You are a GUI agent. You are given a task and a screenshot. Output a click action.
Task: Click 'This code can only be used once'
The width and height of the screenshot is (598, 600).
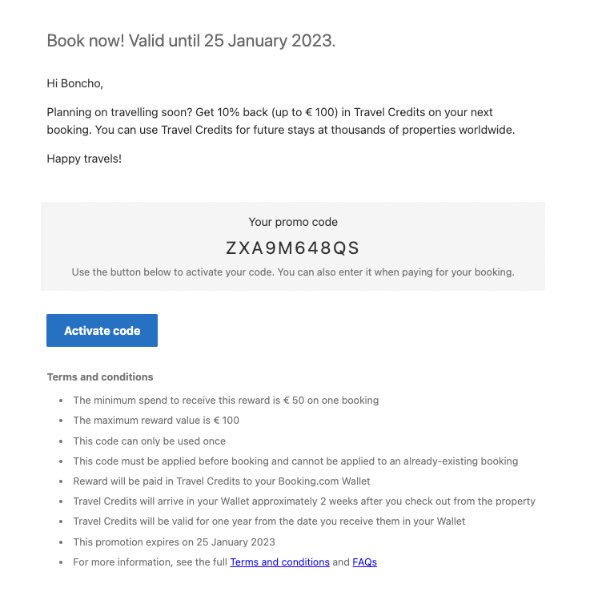pos(150,441)
